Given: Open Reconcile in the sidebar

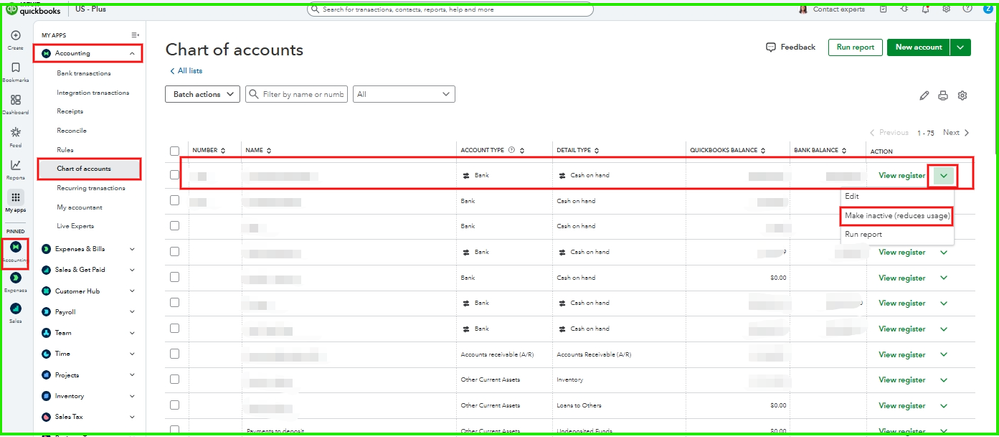Looking at the screenshot, I should click(x=71, y=131).
